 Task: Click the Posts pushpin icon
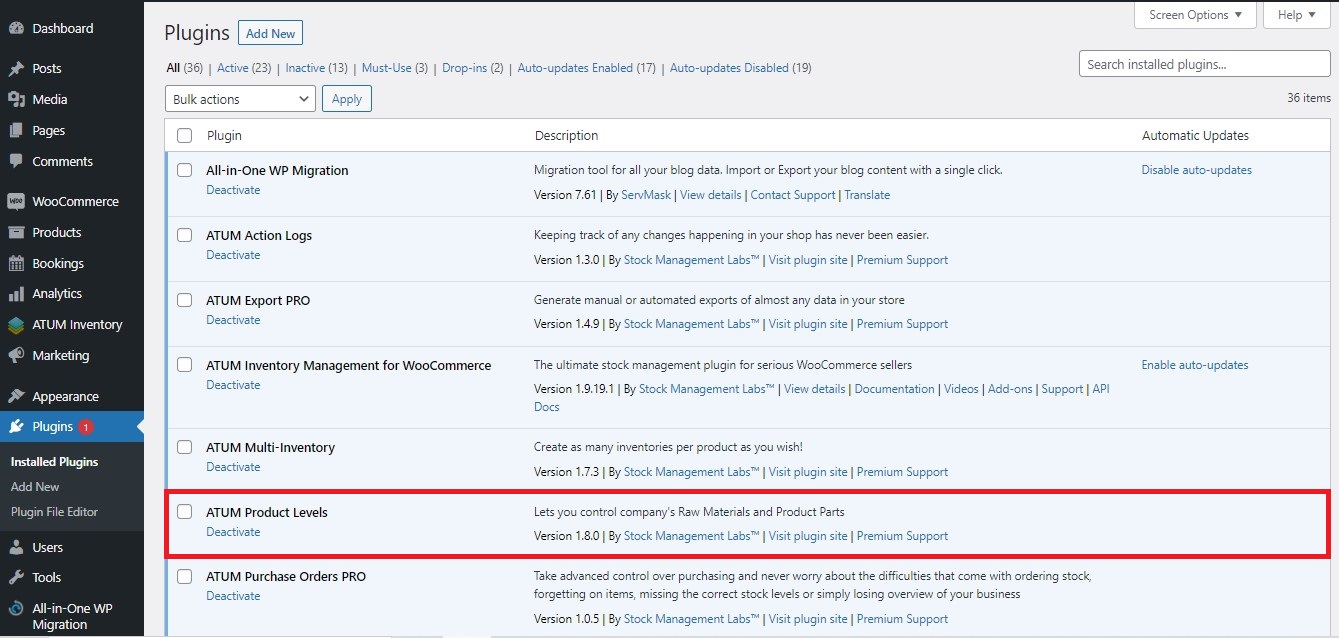pyautogui.click(x=16, y=69)
